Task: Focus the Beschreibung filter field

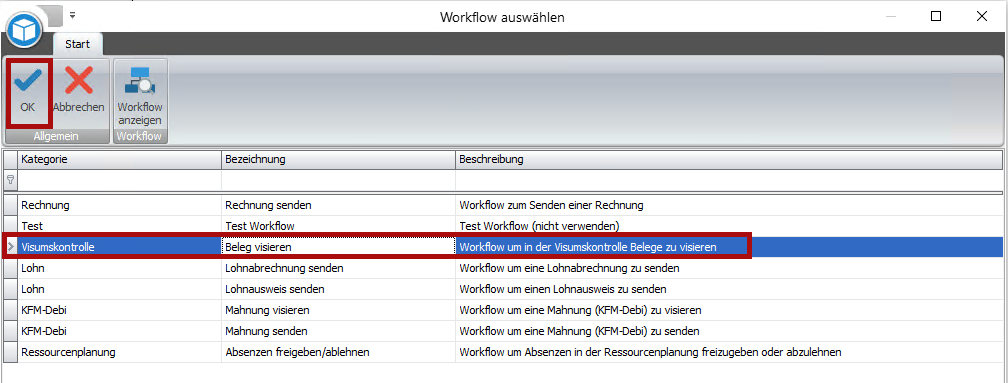Action: pyautogui.click(x=729, y=180)
